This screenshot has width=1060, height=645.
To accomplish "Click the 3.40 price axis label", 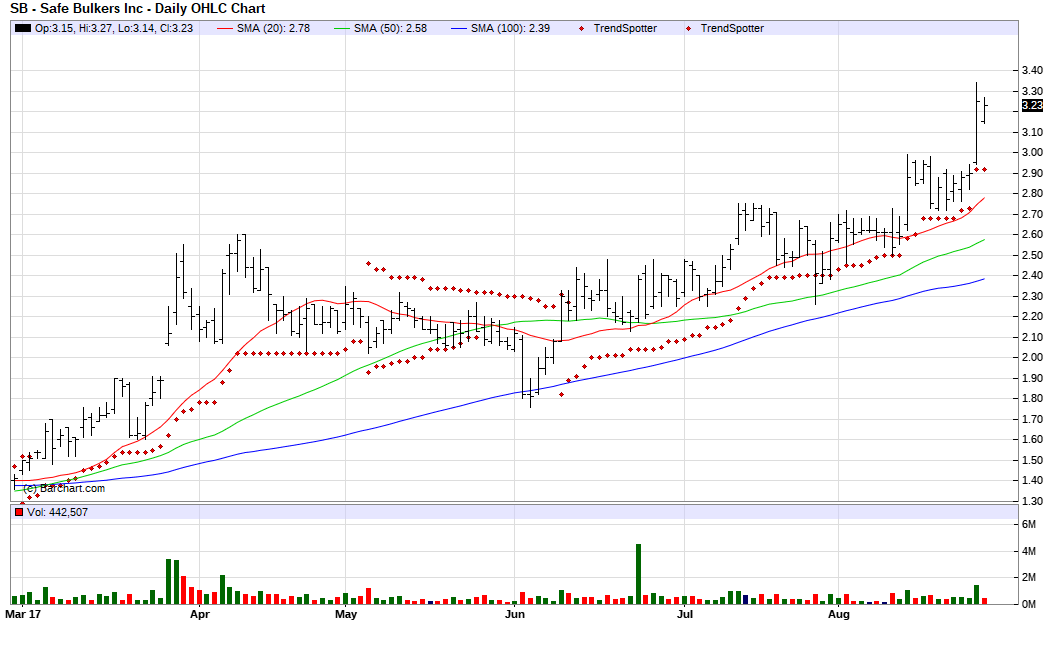I will tap(1032, 70).
